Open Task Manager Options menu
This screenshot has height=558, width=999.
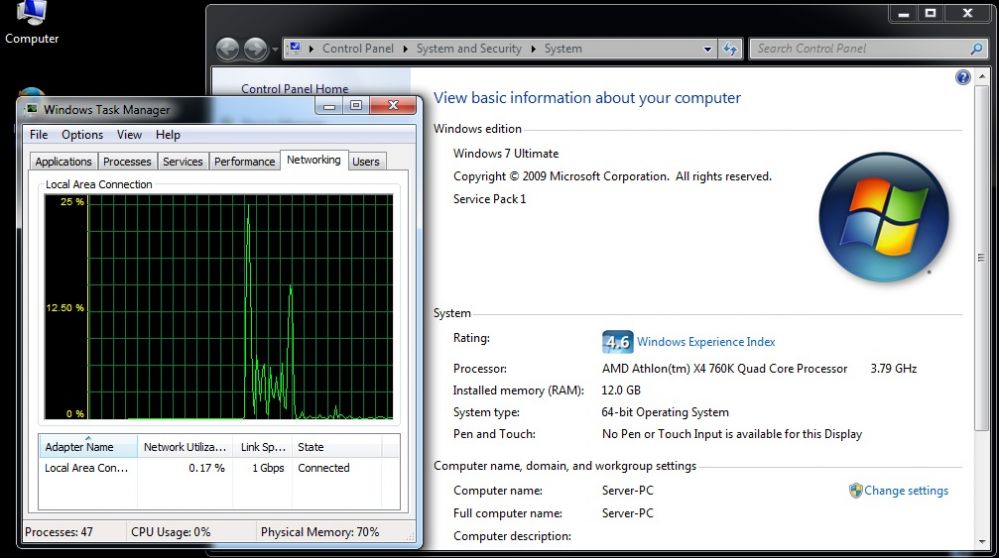(x=82, y=134)
